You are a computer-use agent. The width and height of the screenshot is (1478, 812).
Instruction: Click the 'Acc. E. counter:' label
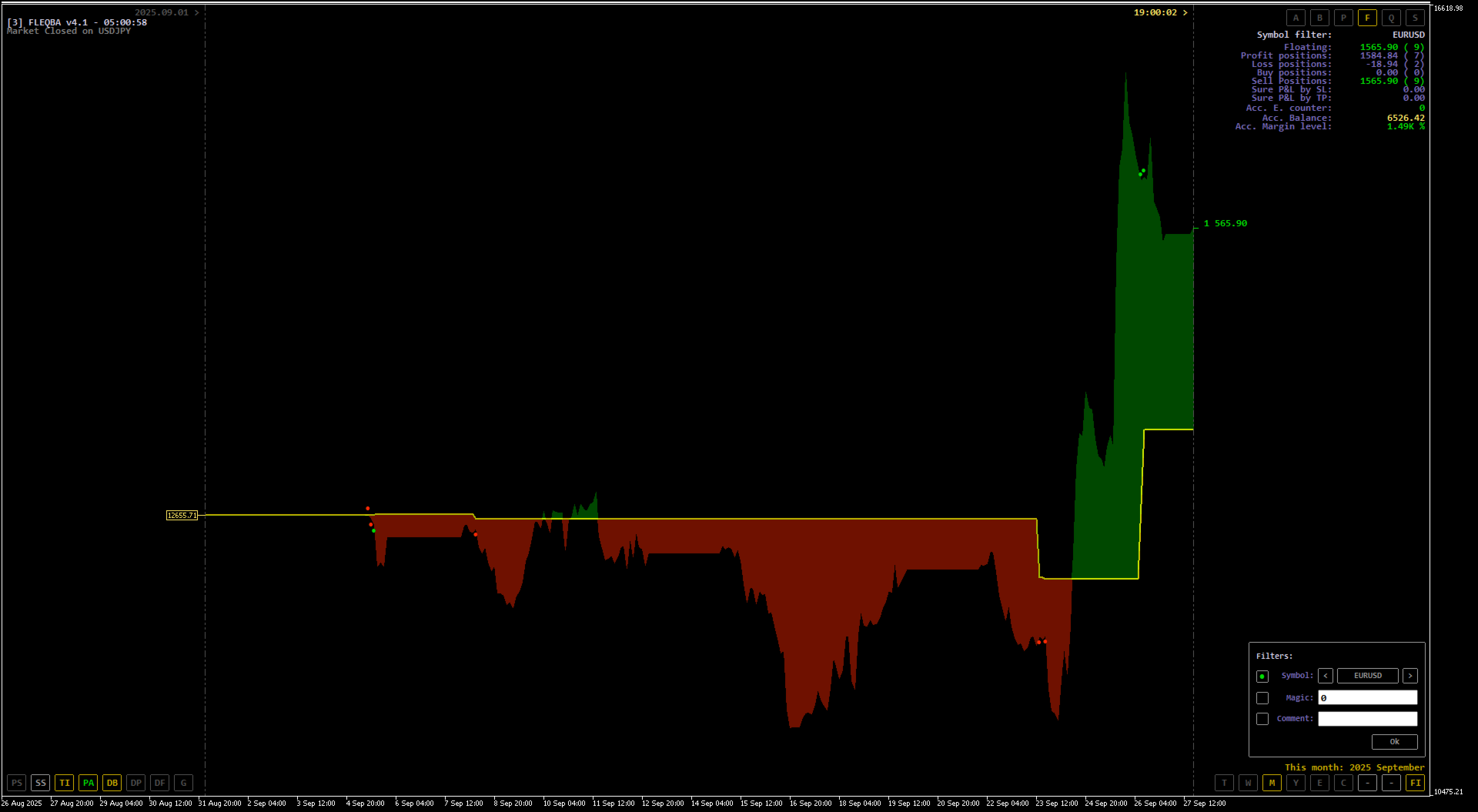click(1289, 108)
